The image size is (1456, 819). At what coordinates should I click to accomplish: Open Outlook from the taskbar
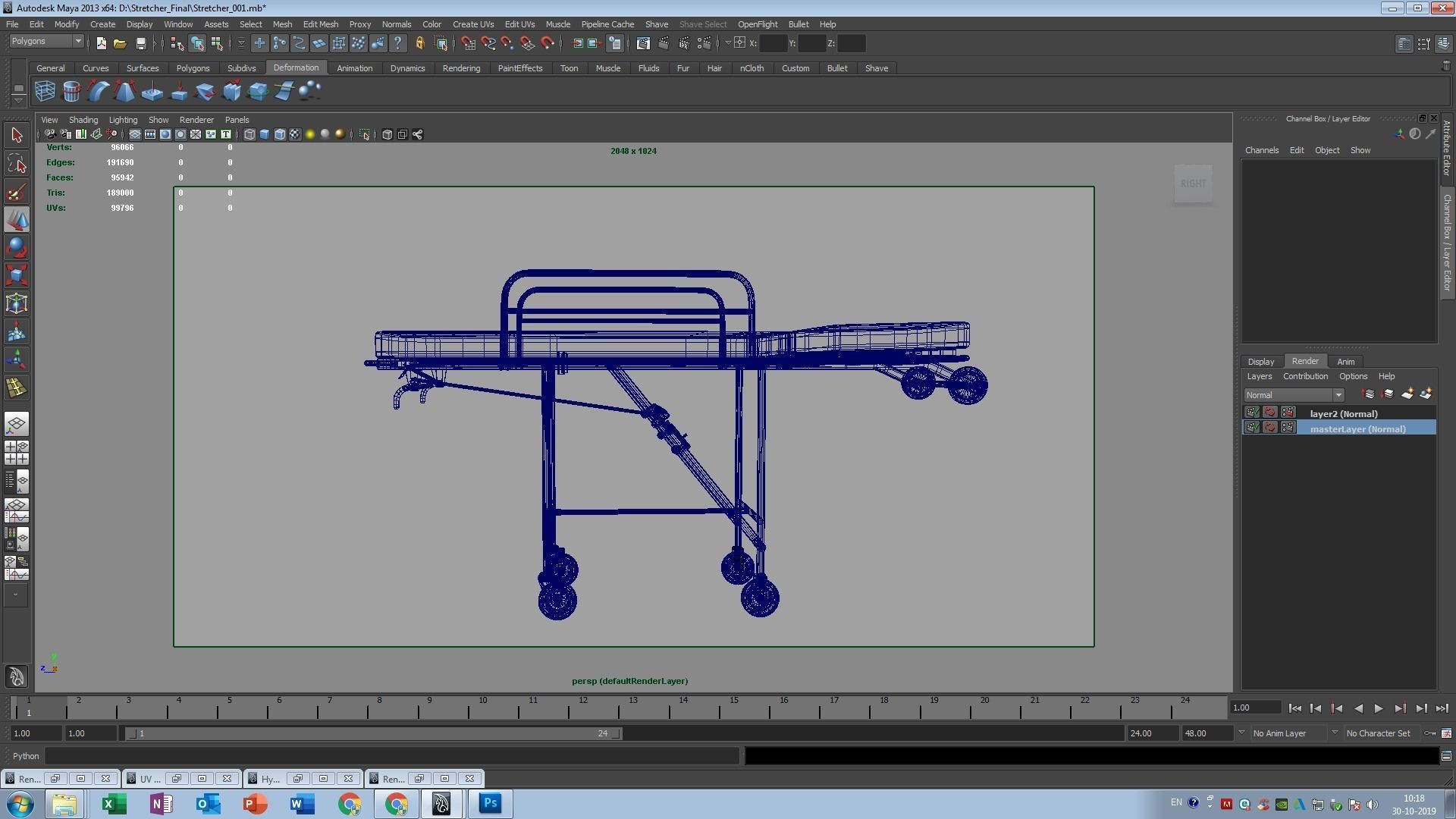point(208,803)
